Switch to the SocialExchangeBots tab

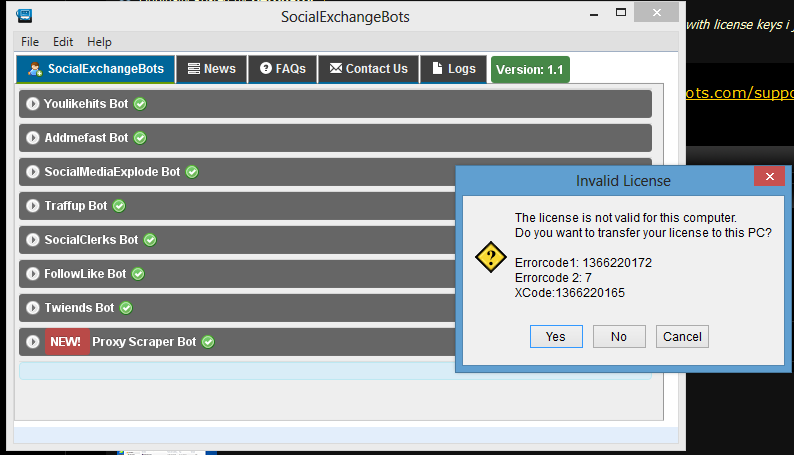tap(96, 69)
